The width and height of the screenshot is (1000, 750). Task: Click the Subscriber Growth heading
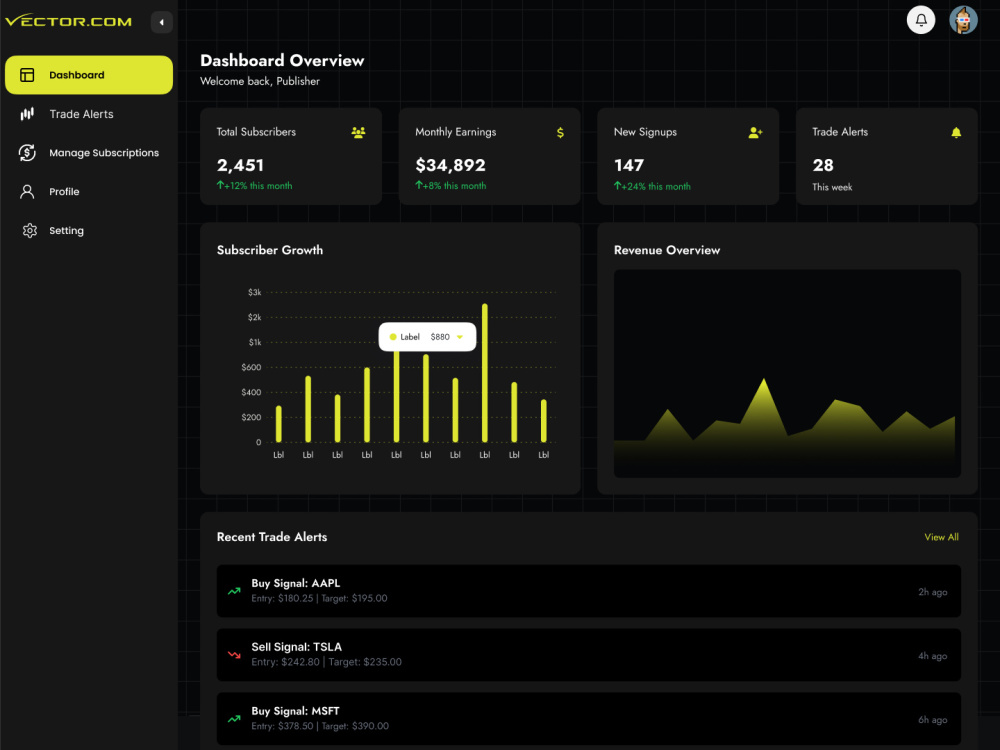(270, 251)
